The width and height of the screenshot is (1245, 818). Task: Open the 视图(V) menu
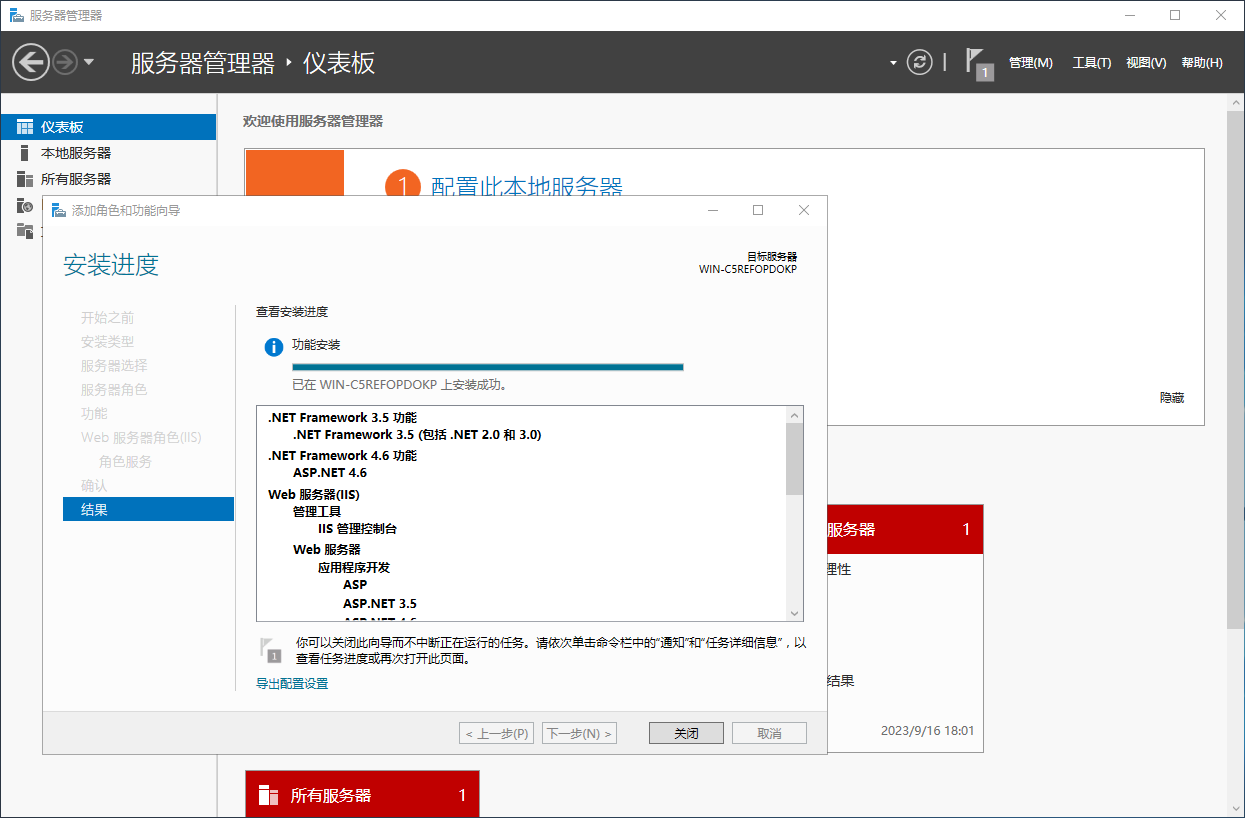[x=1145, y=63]
